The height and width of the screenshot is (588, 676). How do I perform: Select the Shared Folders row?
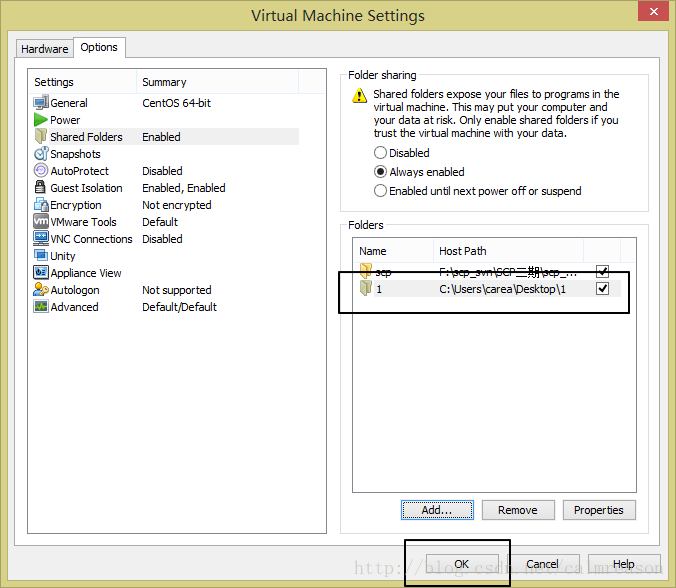pos(166,136)
